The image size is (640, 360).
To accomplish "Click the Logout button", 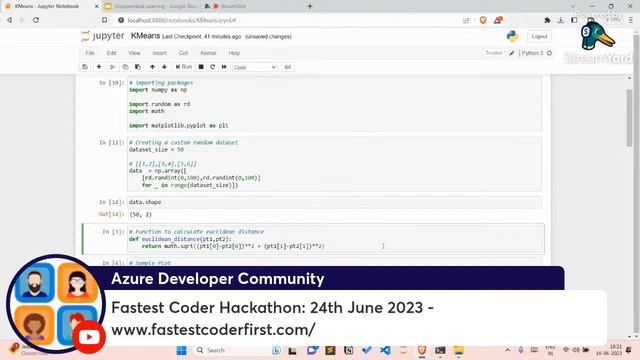I will click(539, 36).
